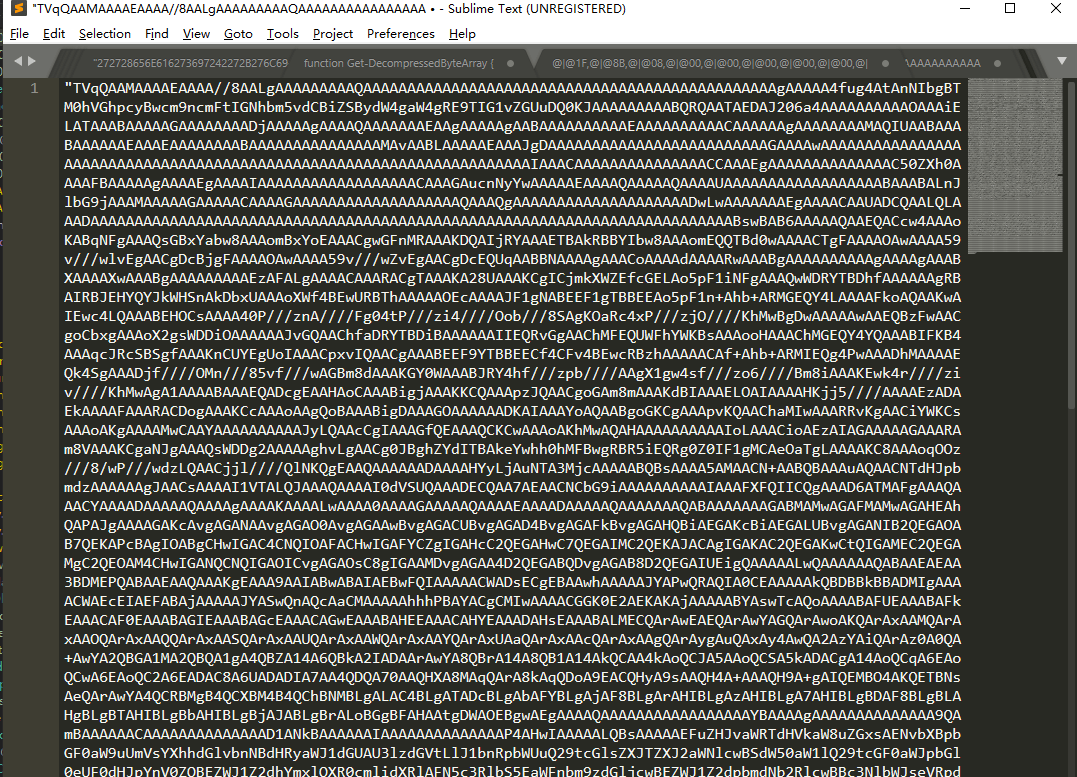Open the Project menu
Image resolution: width=1077 pixels, height=777 pixels.
(332, 34)
